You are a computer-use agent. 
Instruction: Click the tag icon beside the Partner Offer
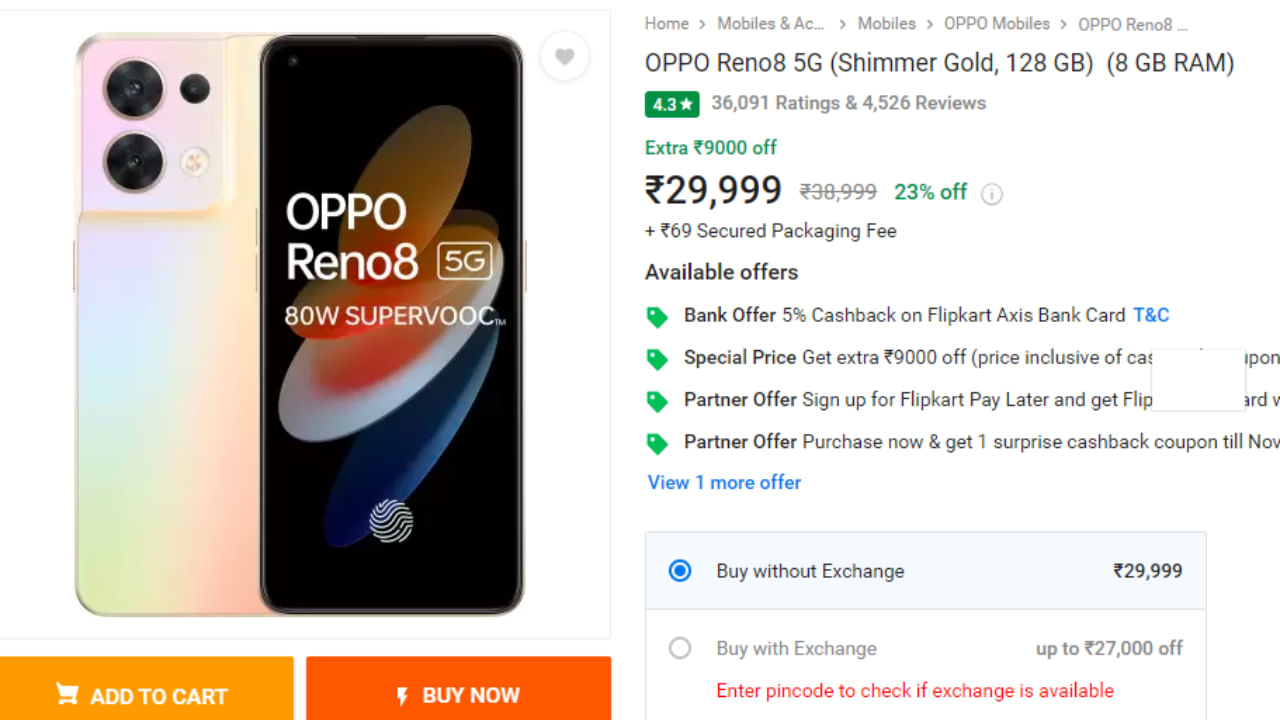click(x=657, y=400)
